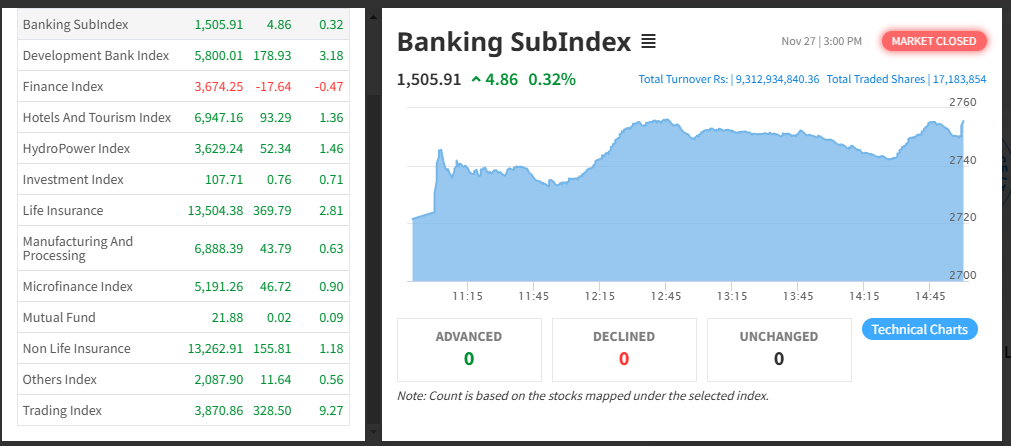Select the Banking SubIndex row

coord(183,24)
